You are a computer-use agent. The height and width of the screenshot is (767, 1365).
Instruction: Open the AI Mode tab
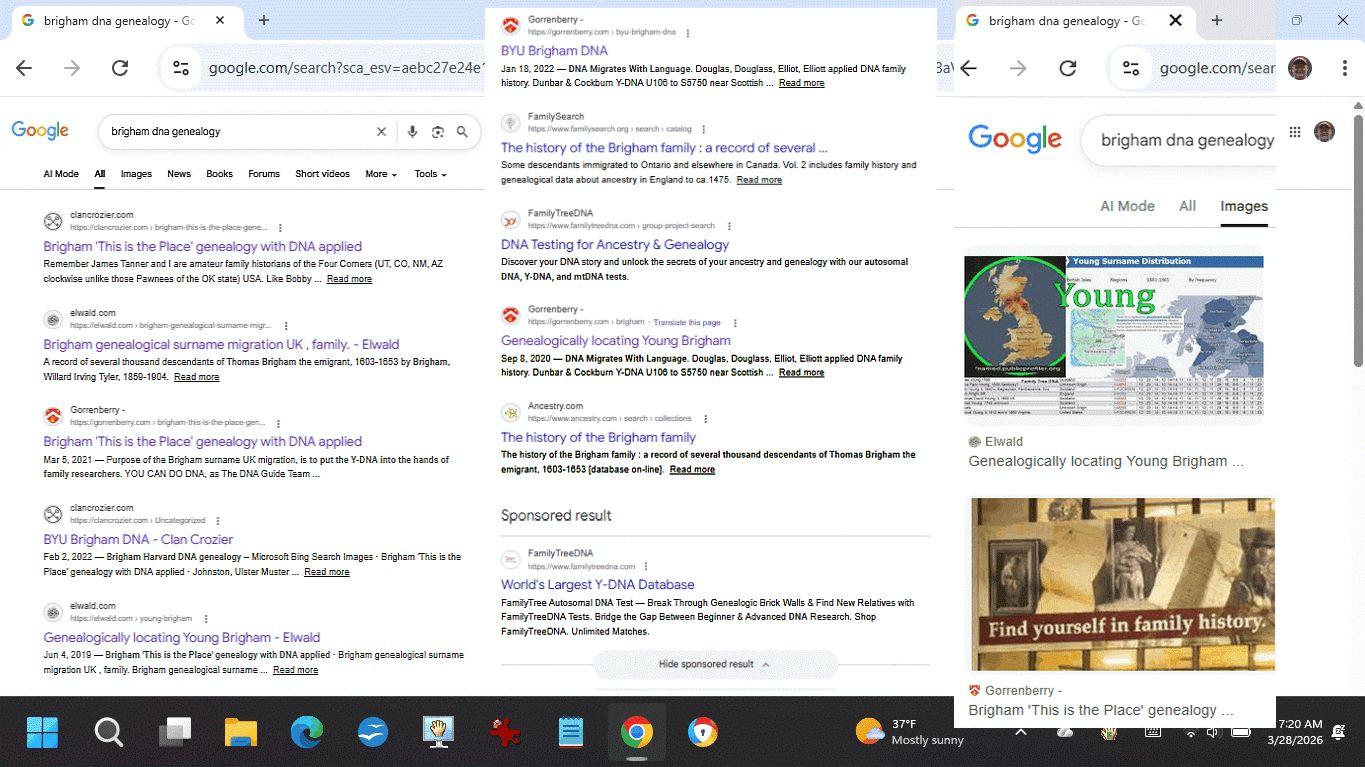61,174
